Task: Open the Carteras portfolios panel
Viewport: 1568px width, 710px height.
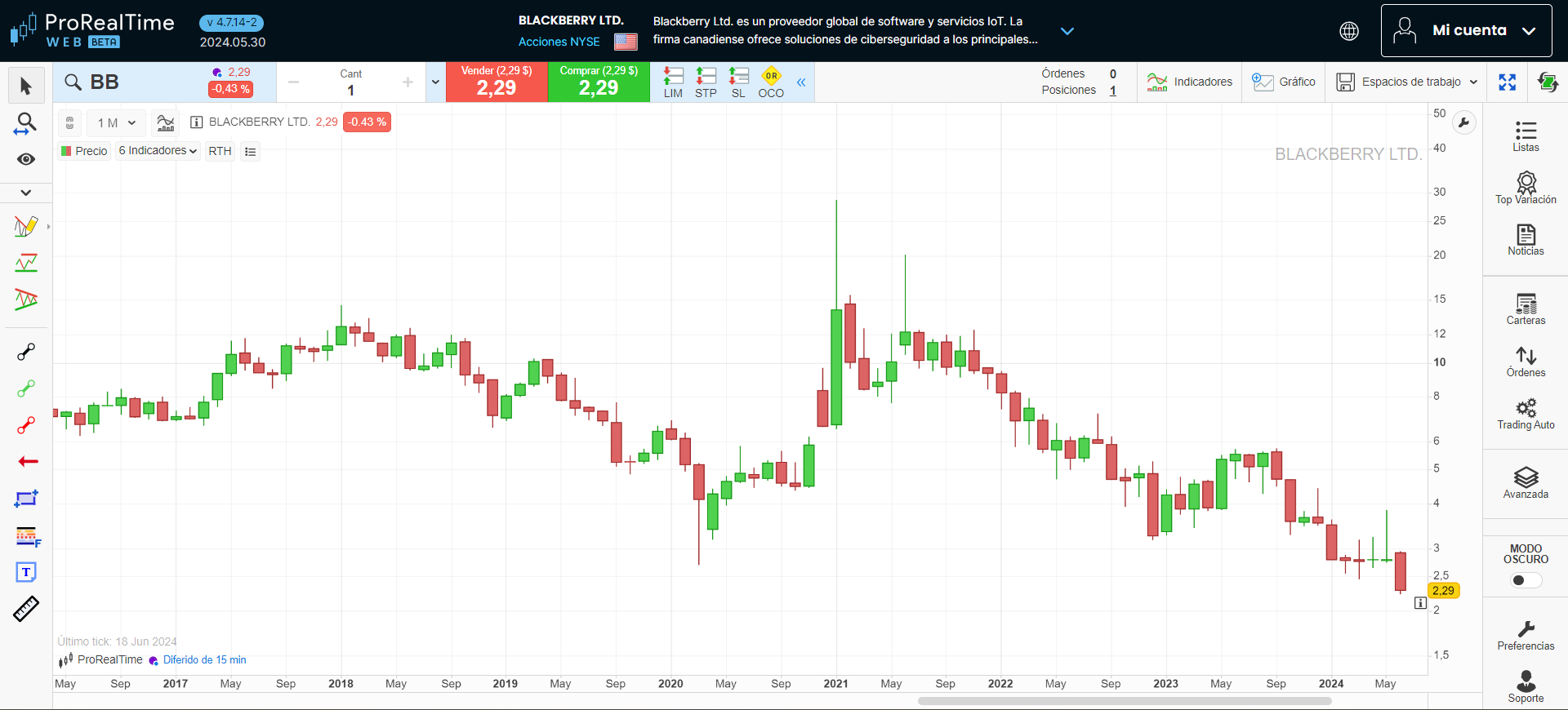Action: point(1526,309)
